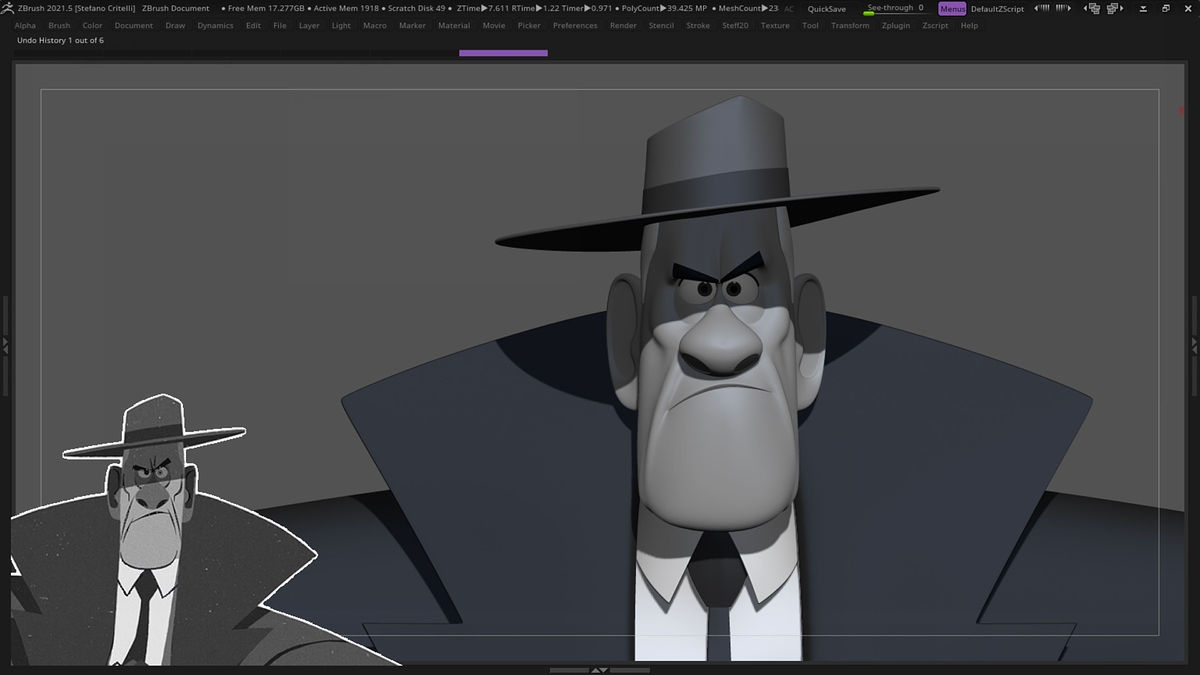Open the Texture menu
Screen dimensions: 1200x675
(x=775, y=25)
